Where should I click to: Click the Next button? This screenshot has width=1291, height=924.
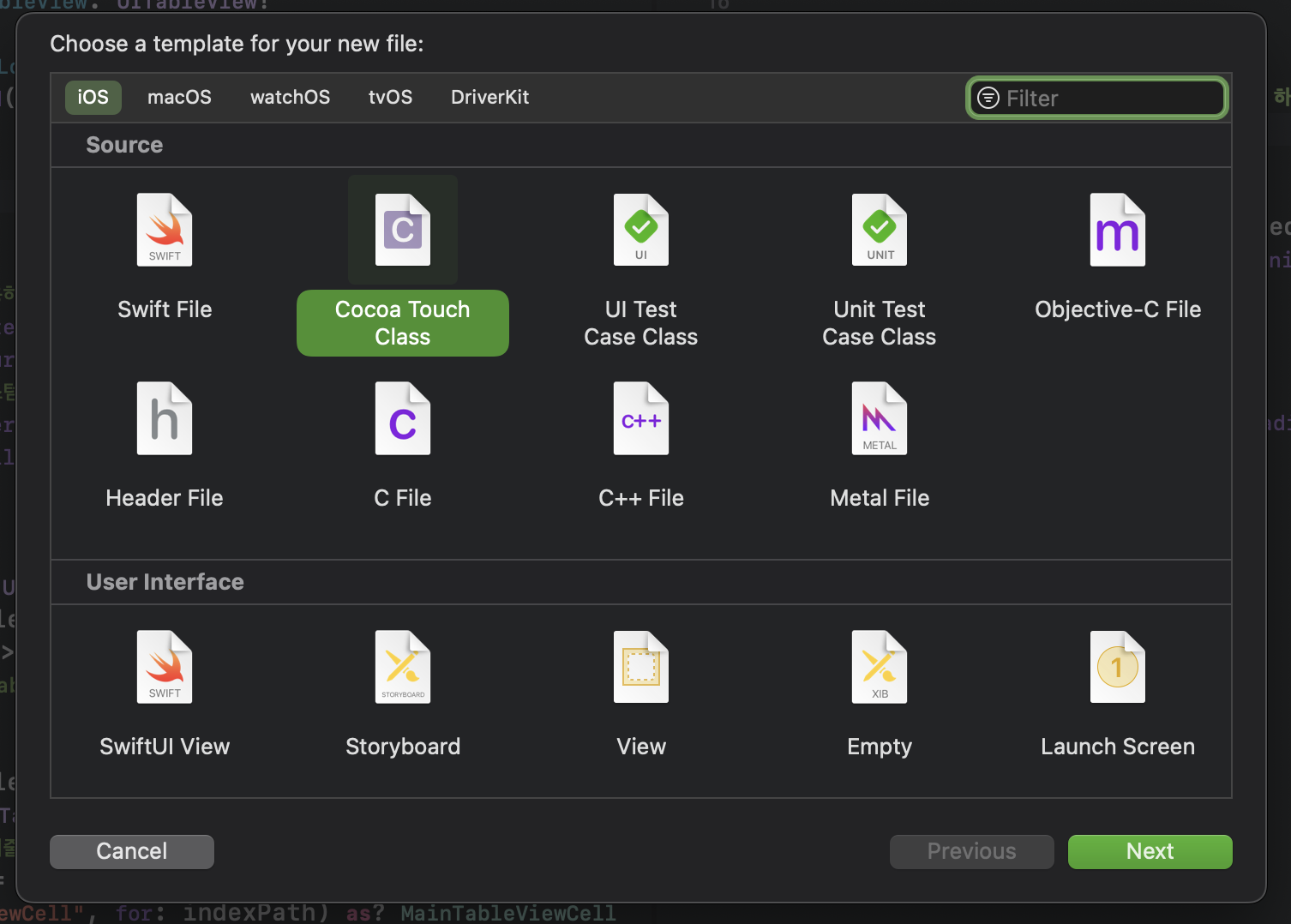[x=1150, y=851]
